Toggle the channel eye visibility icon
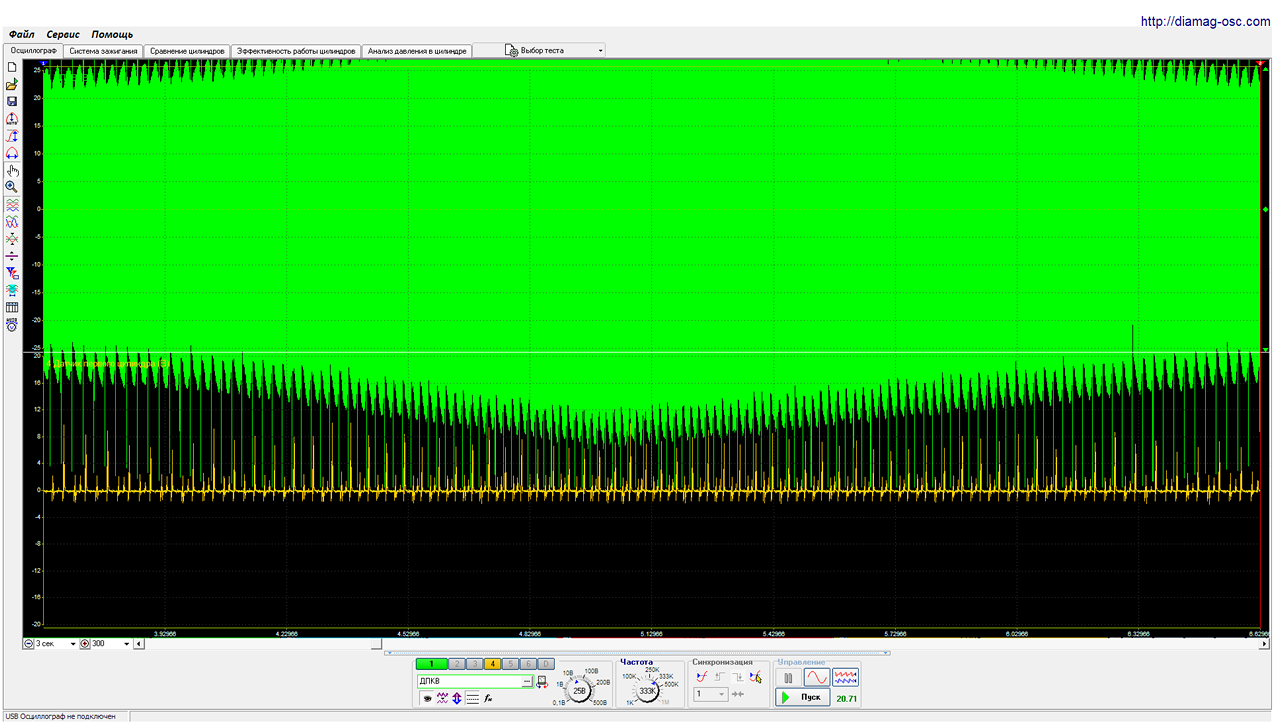Screen dimensions: 1280x725 427,698
